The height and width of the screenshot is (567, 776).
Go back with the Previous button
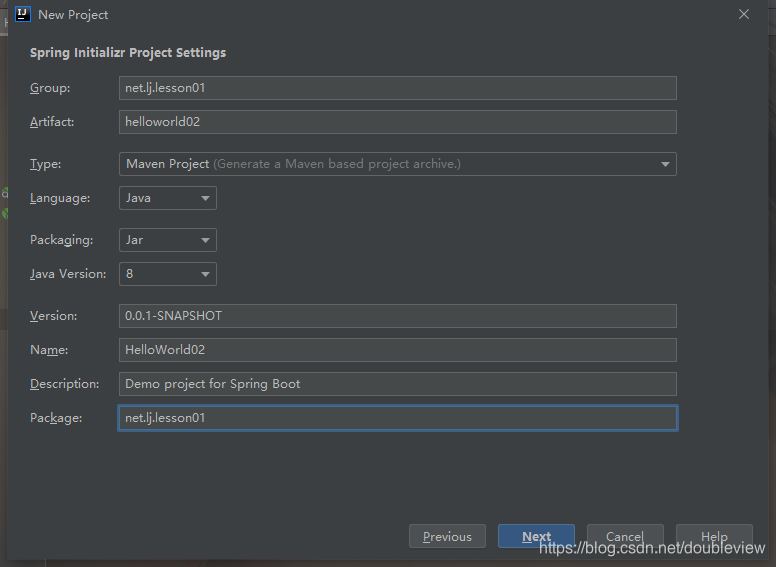click(447, 536)
